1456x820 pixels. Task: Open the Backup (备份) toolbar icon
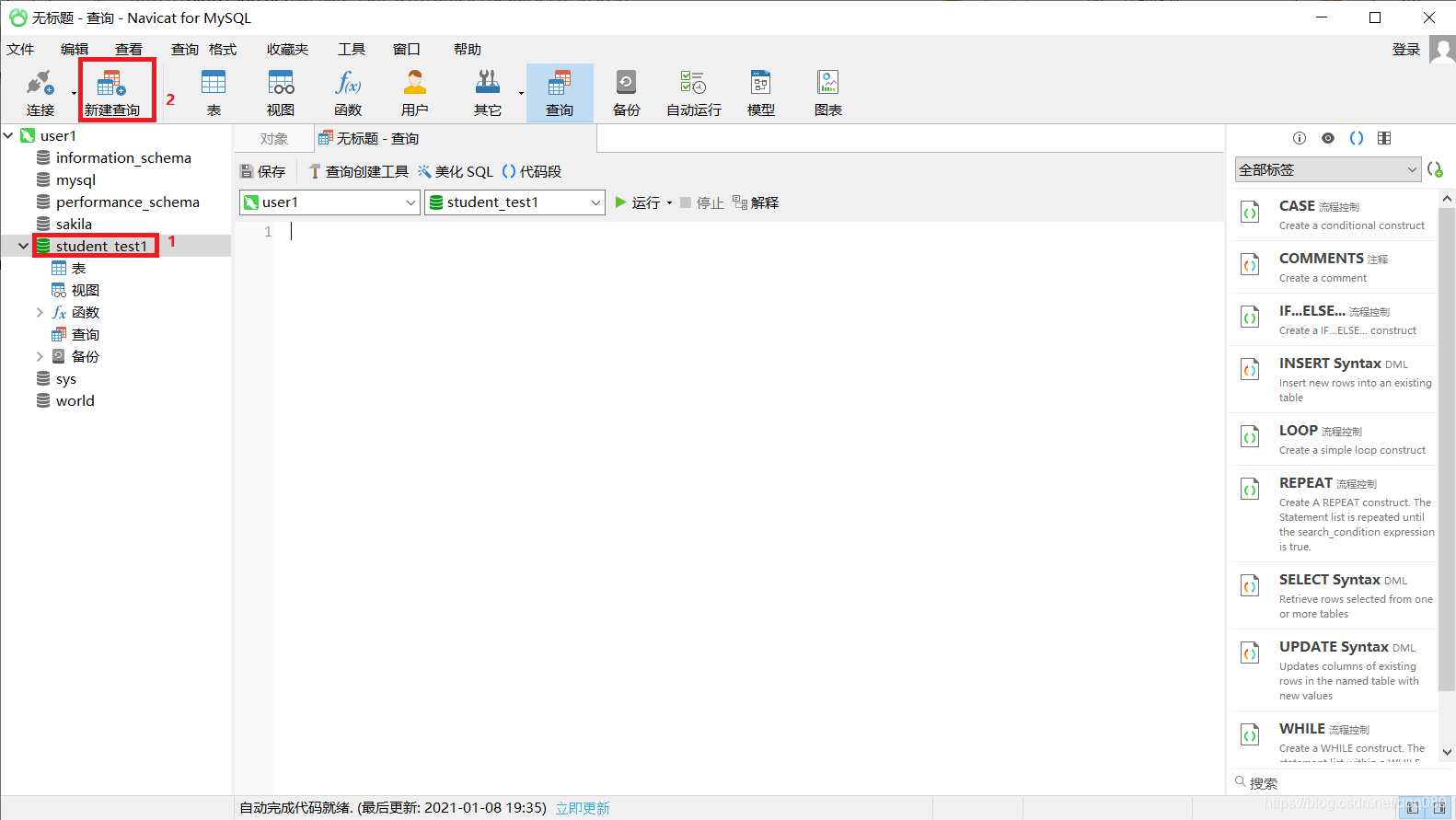pyautogui.click(x=627, y=93)
